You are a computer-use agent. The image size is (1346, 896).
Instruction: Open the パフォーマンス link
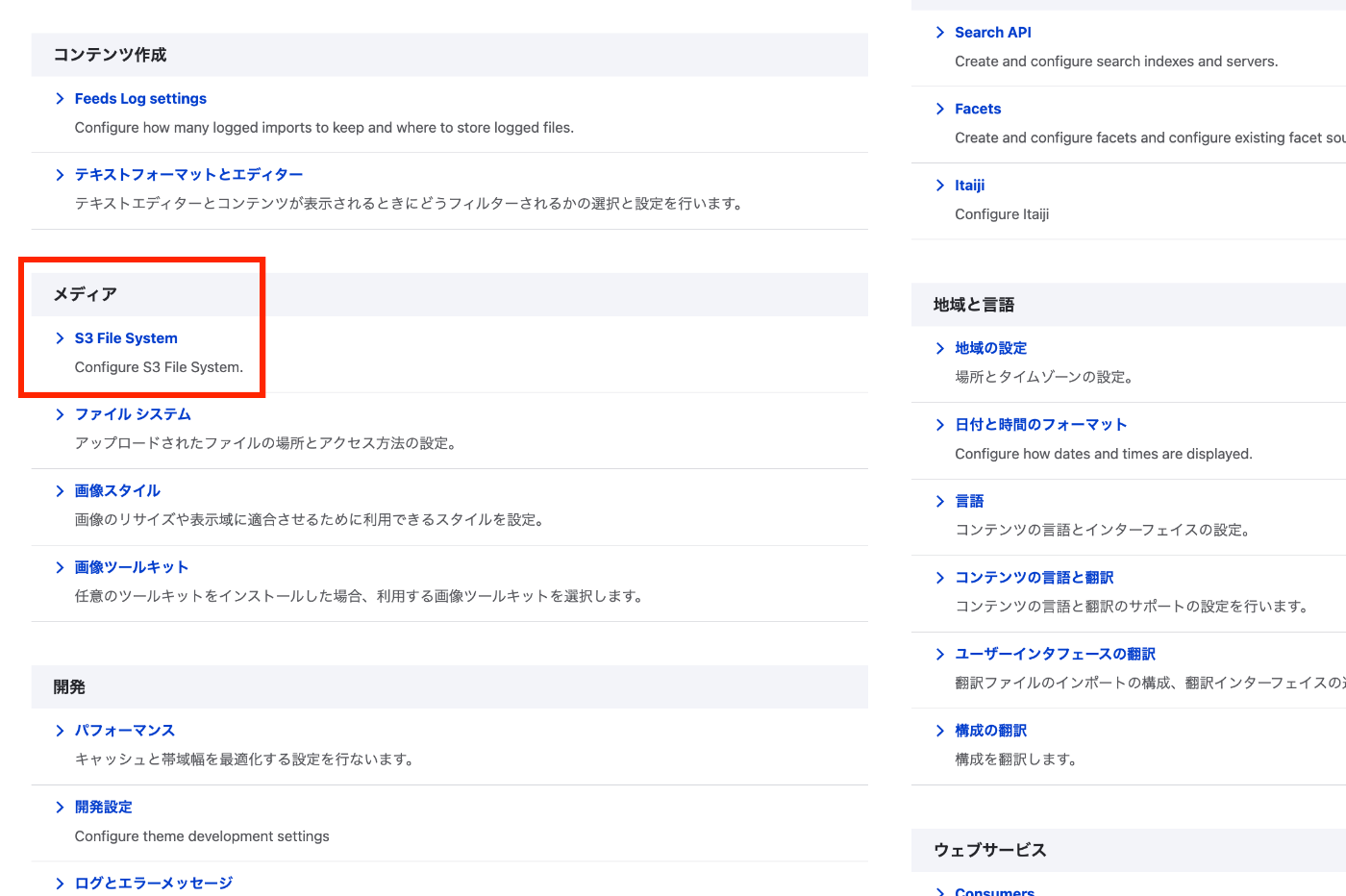pos(125,730)
